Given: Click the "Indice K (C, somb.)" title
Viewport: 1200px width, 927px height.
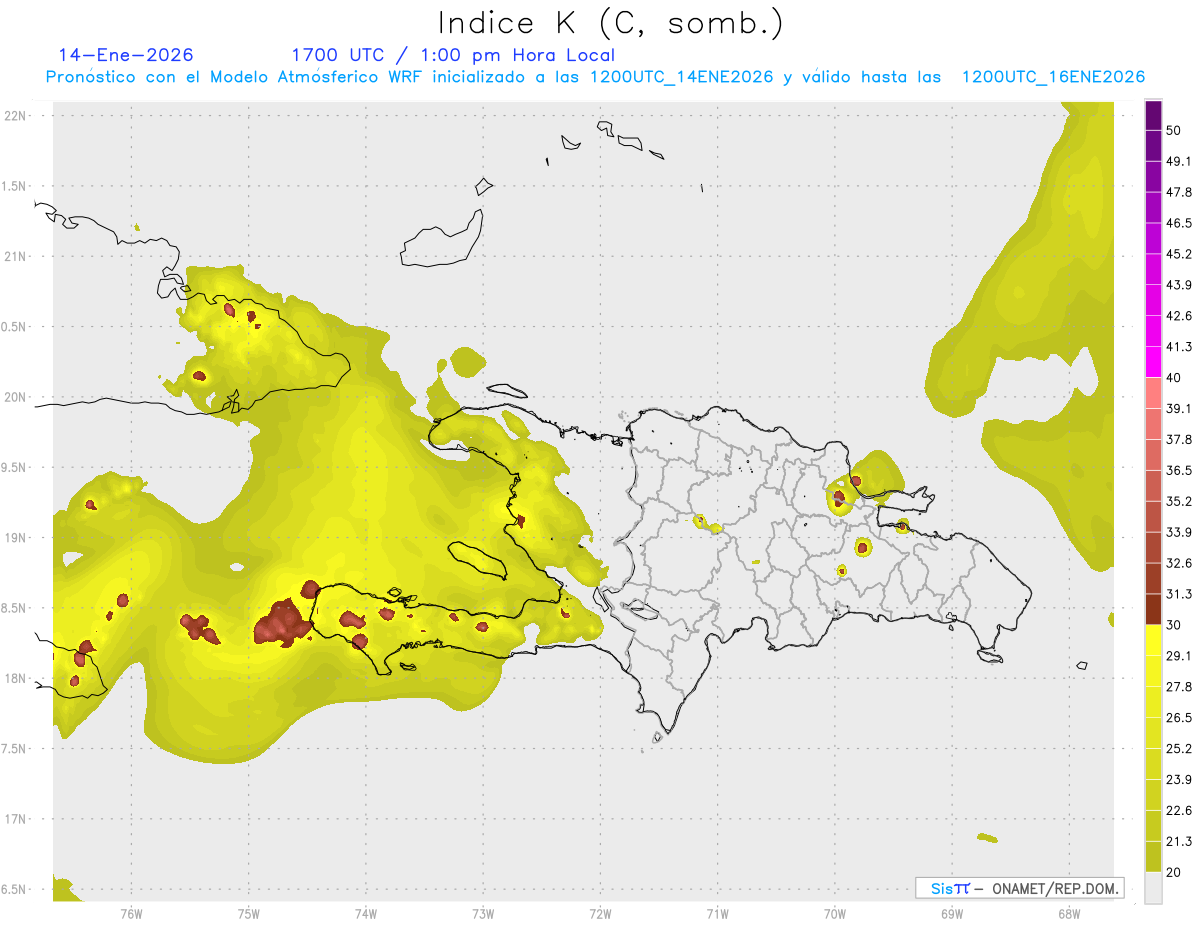Looking at the screenshot, I should 610,23.
